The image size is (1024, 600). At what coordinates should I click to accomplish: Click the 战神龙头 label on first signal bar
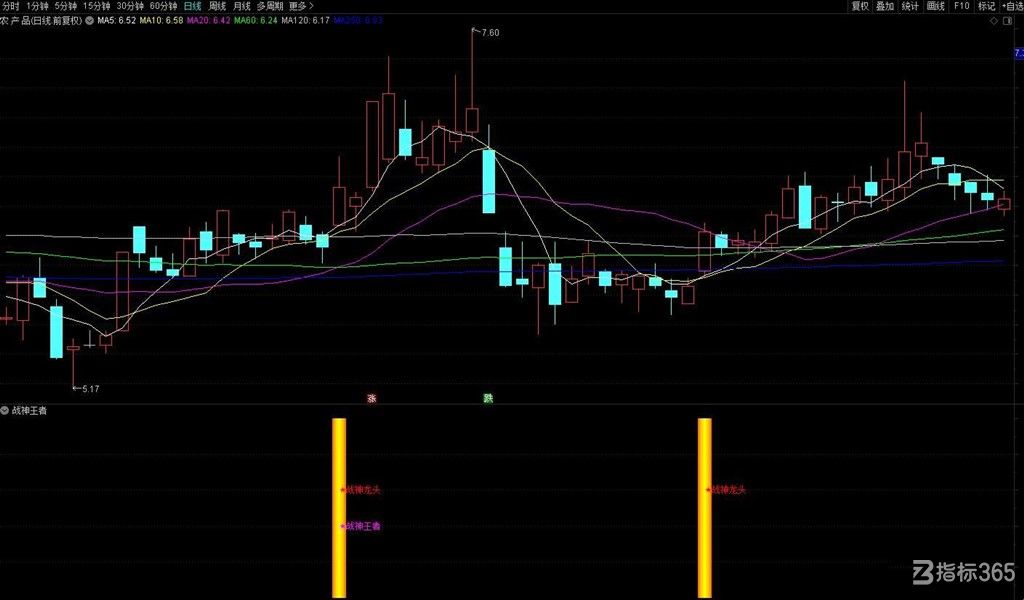click(361, 490)
